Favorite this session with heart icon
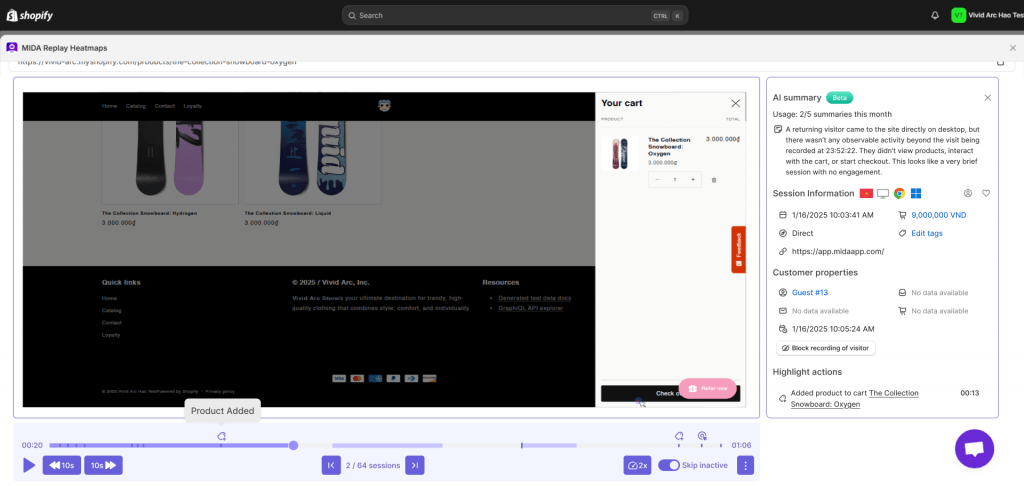This screenshot has height=486, width=1024. point(986,193)
